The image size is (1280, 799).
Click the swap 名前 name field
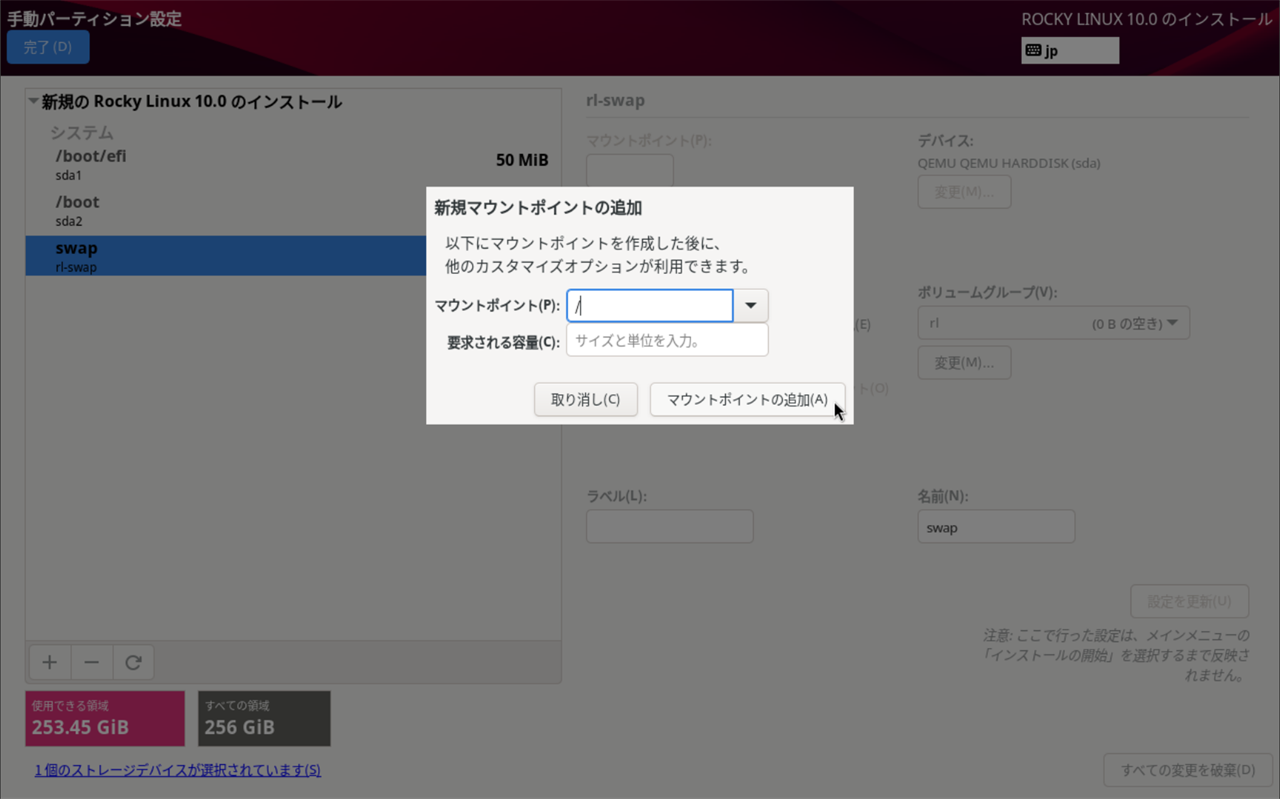click(996, 526)
